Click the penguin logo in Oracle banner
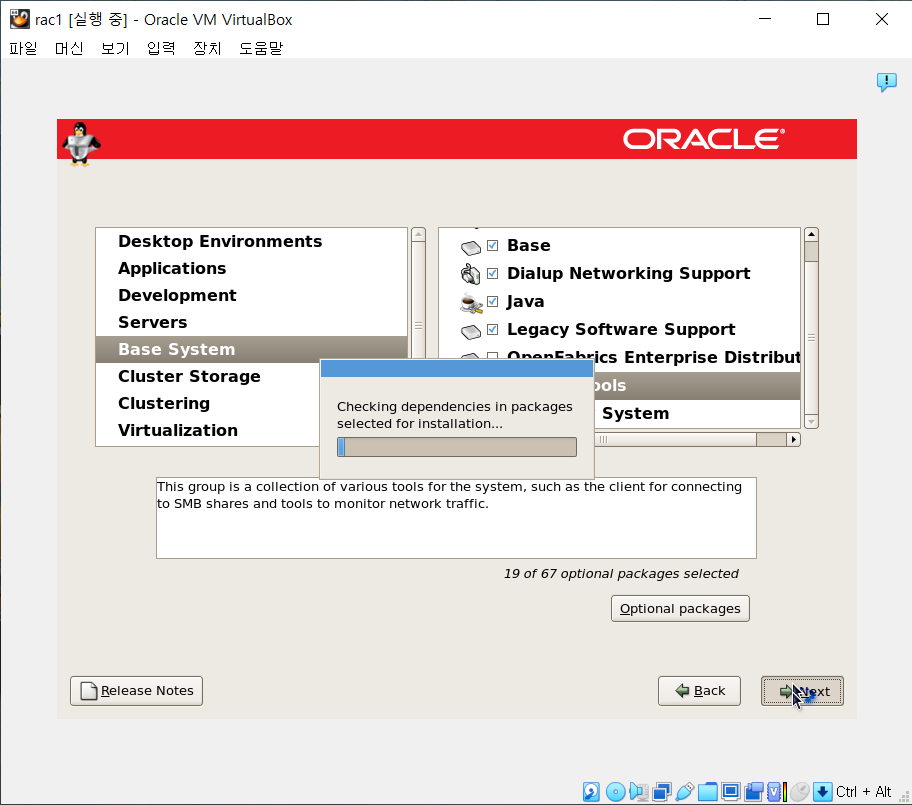The width and height of the screenshot is (912, 805). [x=81, y=144]
